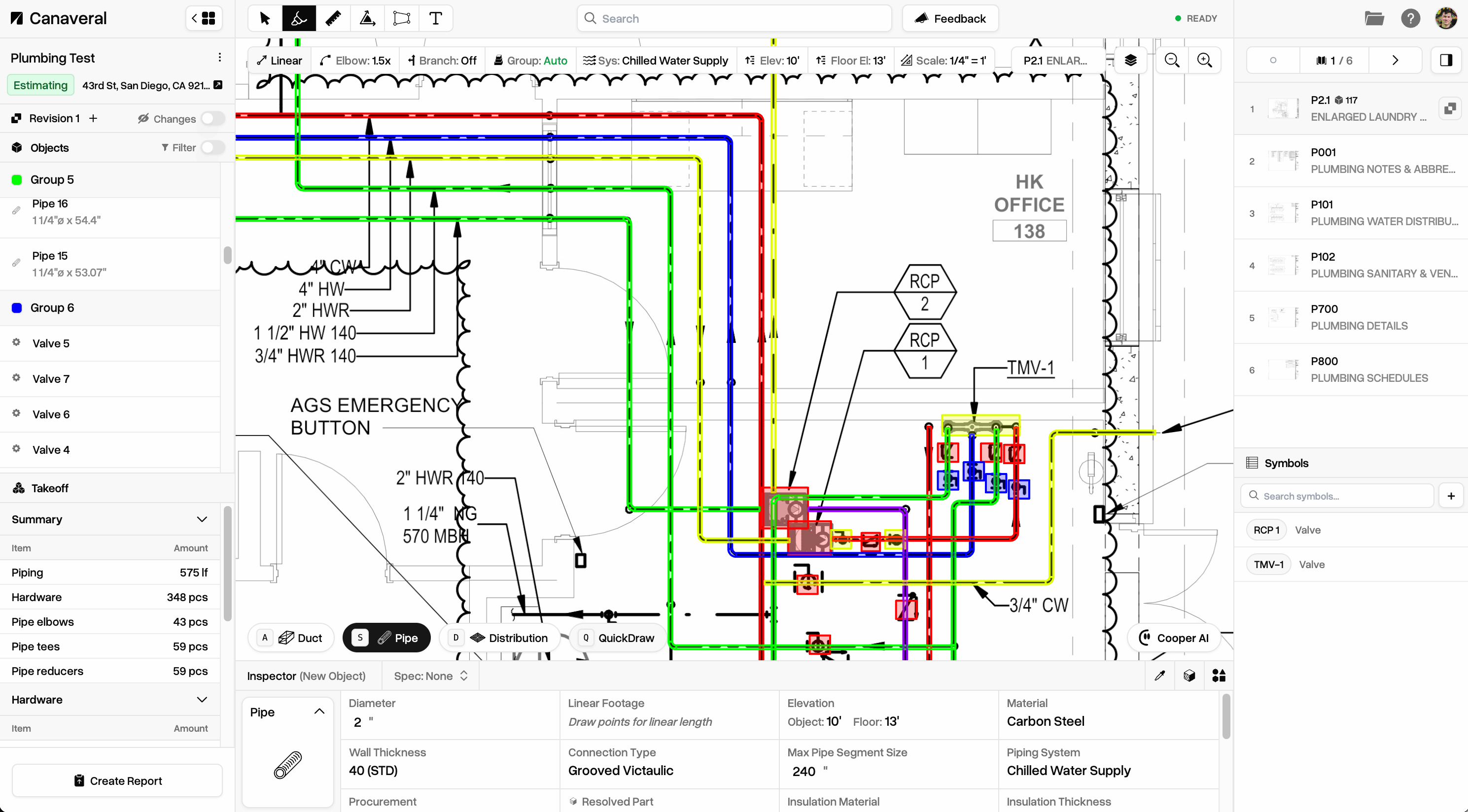This screenshot has width=1468, height=812.
Task: Collapse the Hardware section
Action: click(x=202, y=699)
